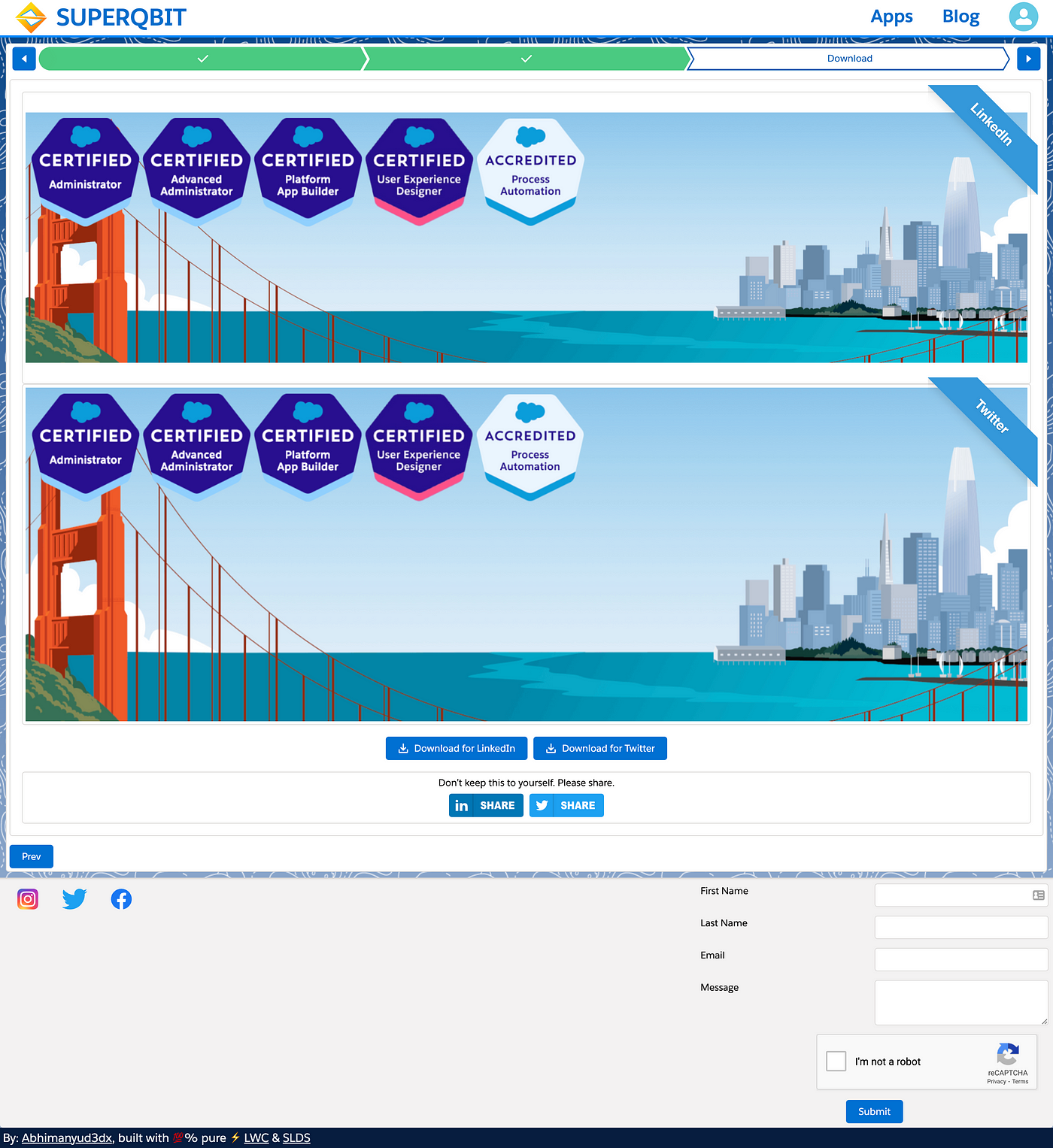Submit the contact form
This screenshot has width=1053, height=1148.
(x=874, y=1111)
